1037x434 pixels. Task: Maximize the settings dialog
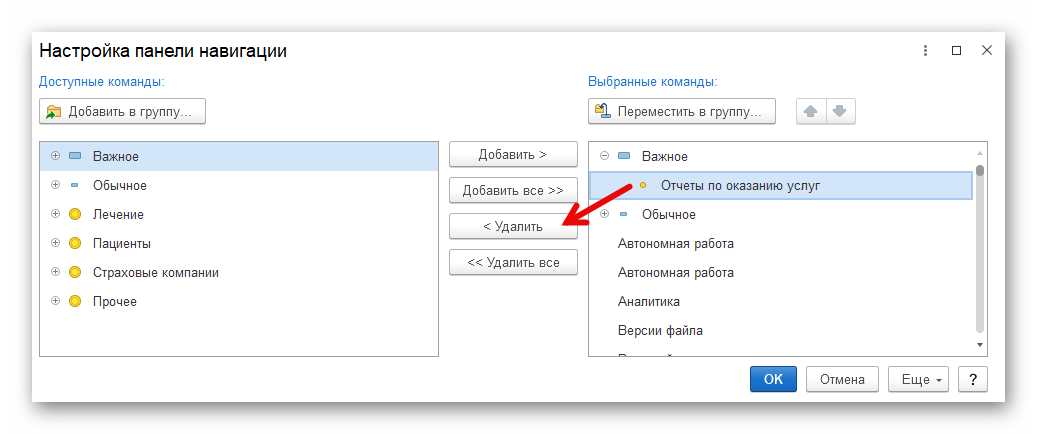pos(956,51)
